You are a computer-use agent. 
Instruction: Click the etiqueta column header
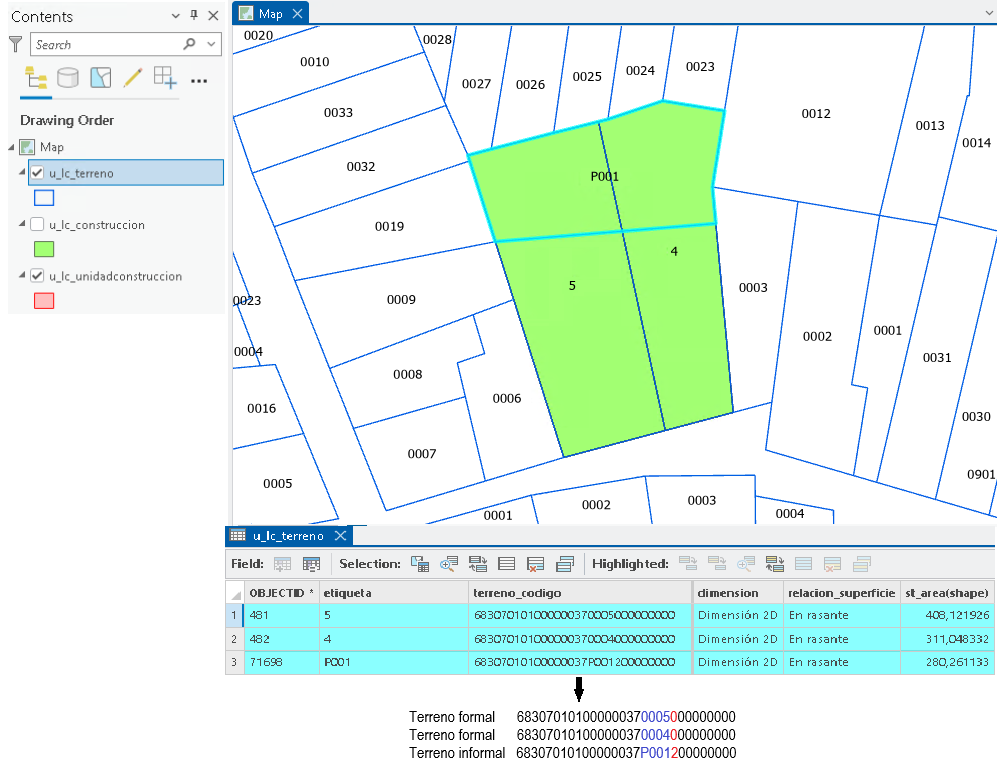click(394, 593)
